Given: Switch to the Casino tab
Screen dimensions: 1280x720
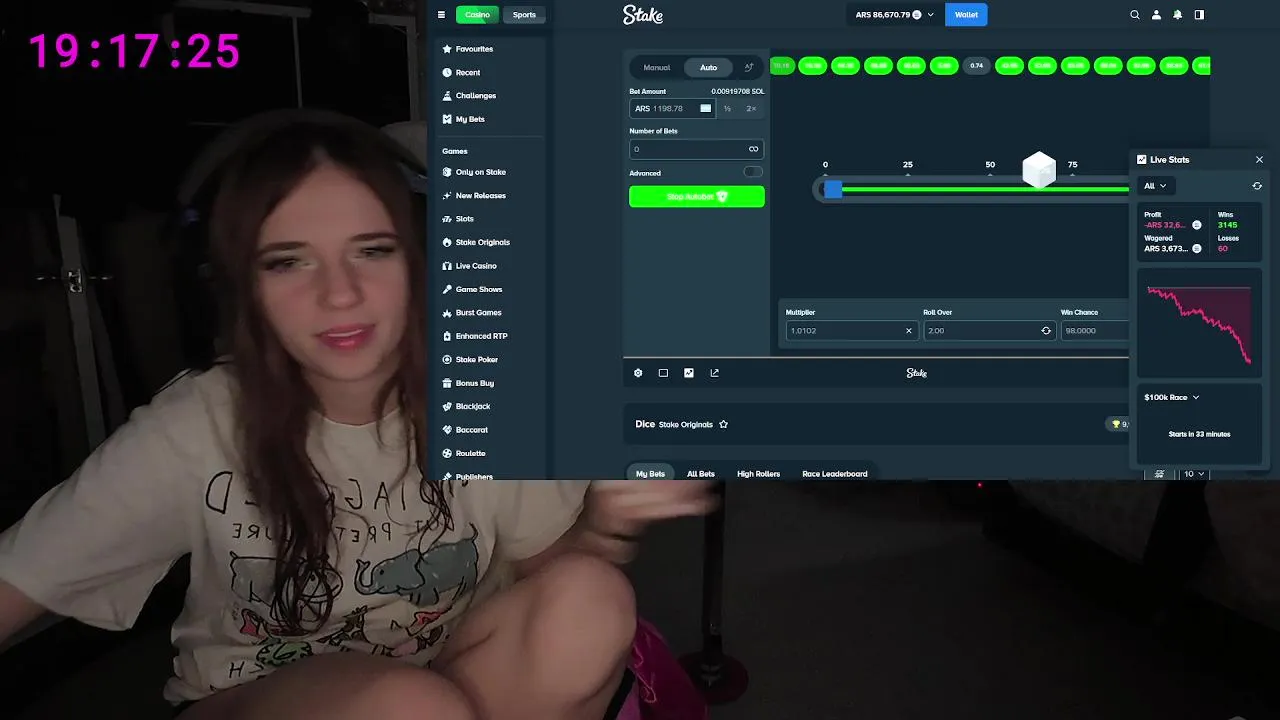Looking at the screenshot, I should [x=477, y=15].
